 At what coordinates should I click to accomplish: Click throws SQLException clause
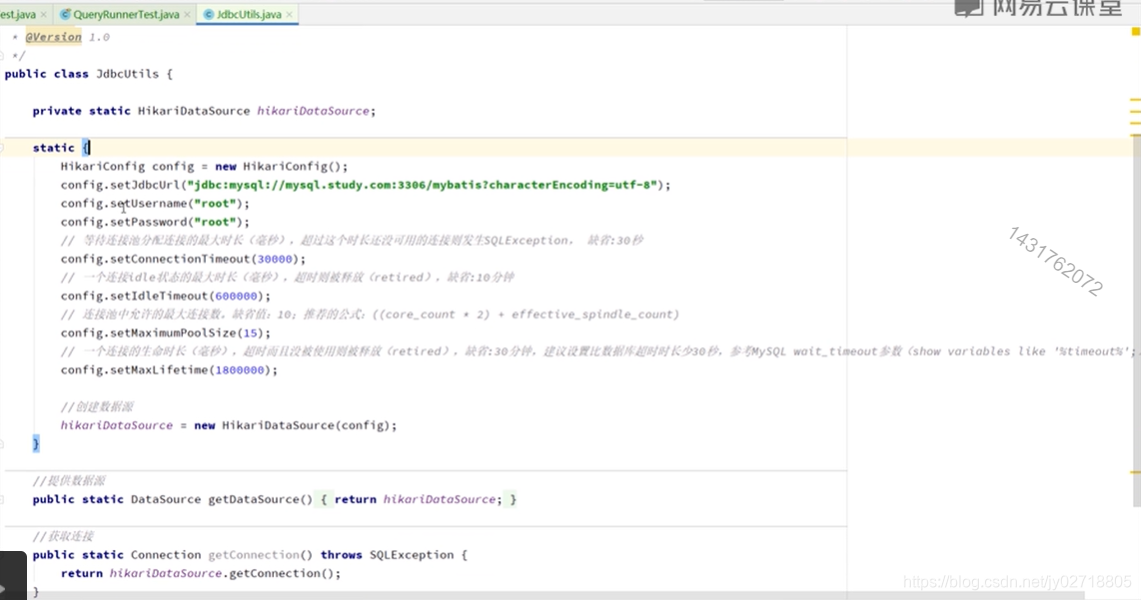click(x=387, y=555)
